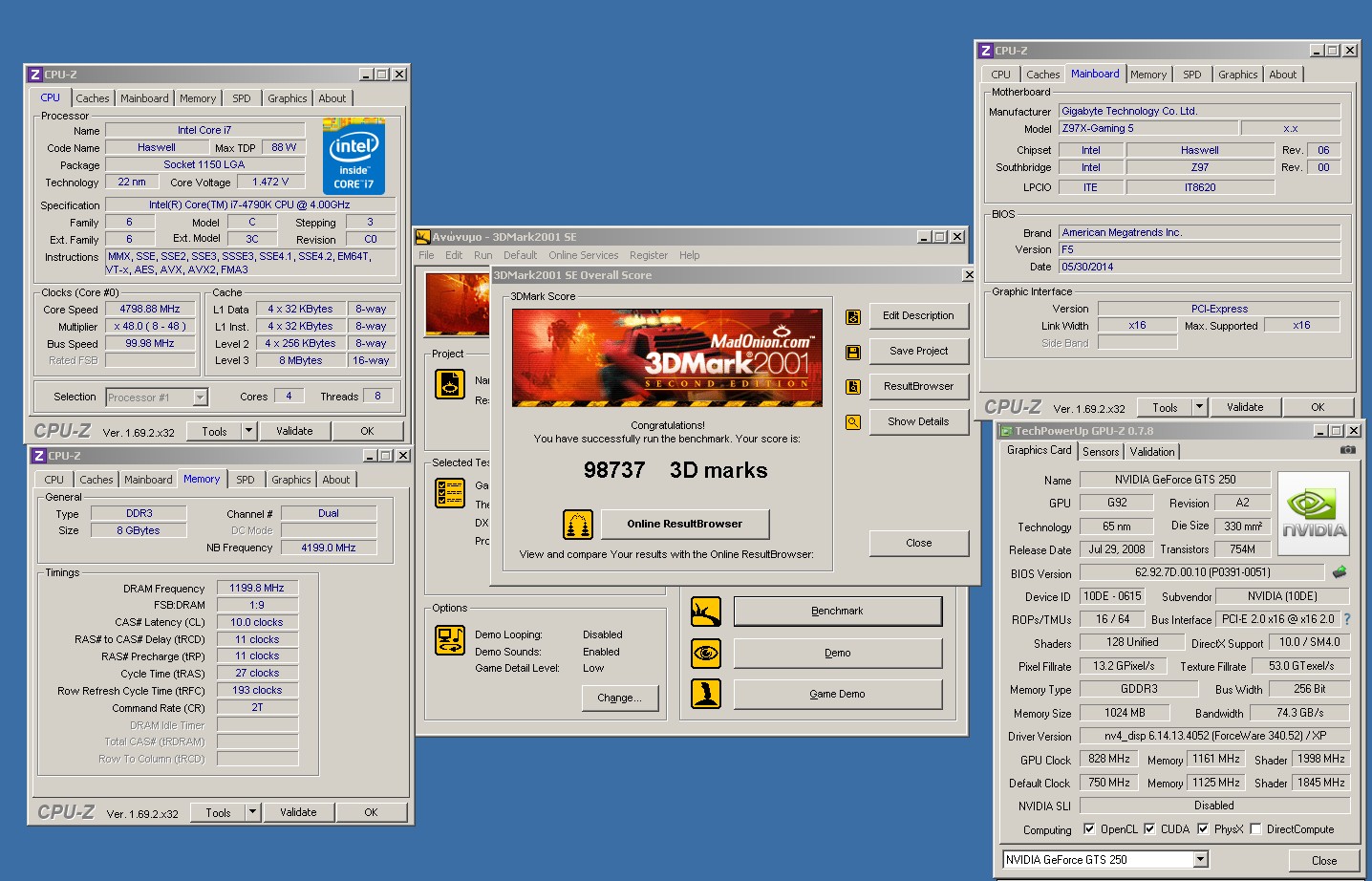Click the ResultBrowser icon beside its button
The image size is (1372, 881).
(853, 387)
